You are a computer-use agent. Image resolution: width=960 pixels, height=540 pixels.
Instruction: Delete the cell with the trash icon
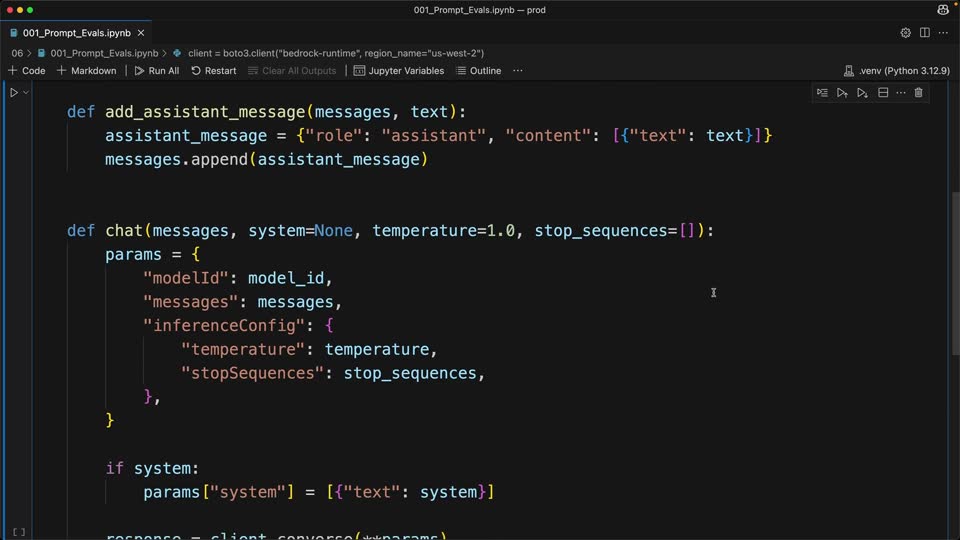tap(918, 92)
